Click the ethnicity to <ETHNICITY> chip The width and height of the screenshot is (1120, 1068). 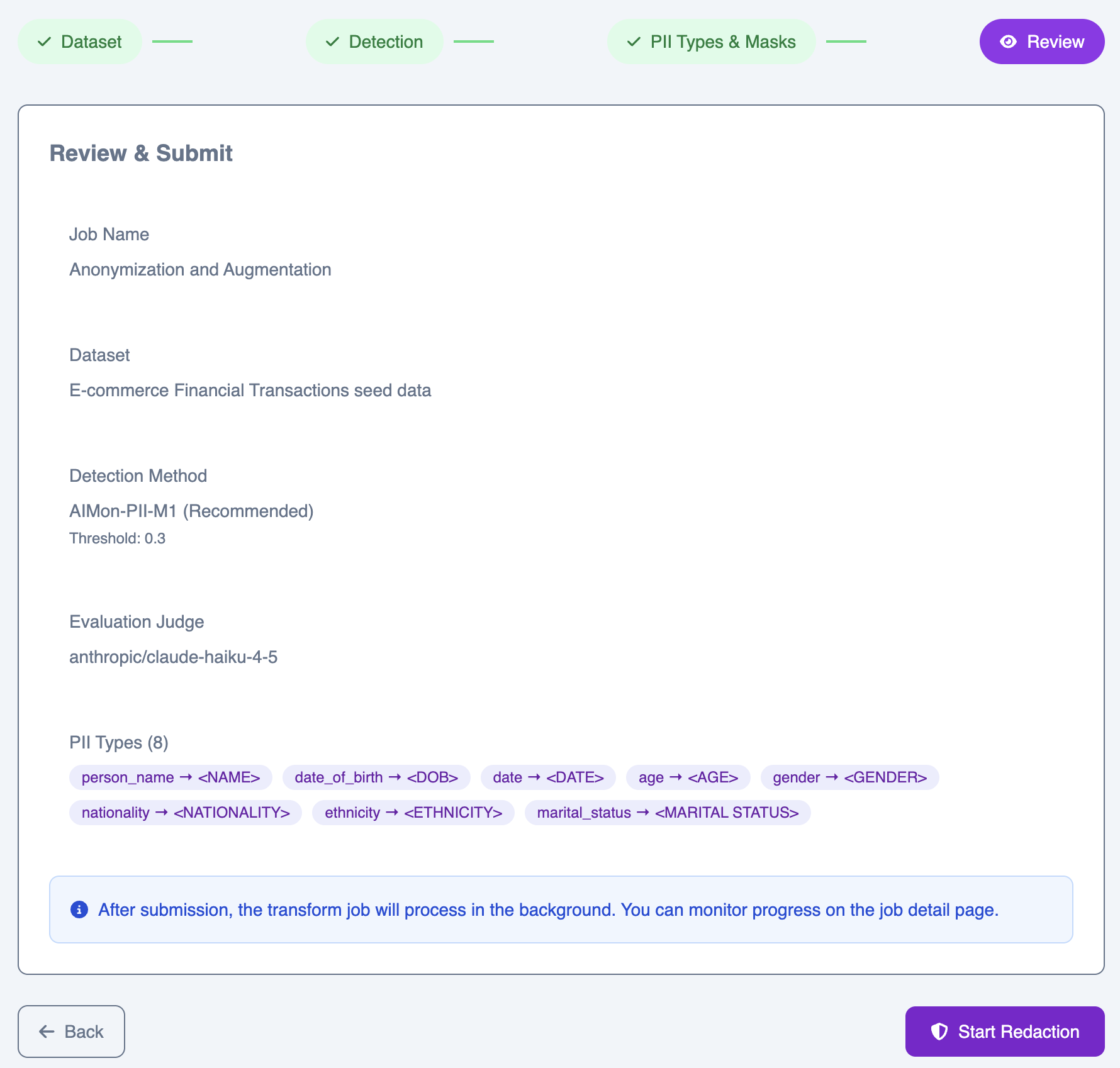(413, 812)
